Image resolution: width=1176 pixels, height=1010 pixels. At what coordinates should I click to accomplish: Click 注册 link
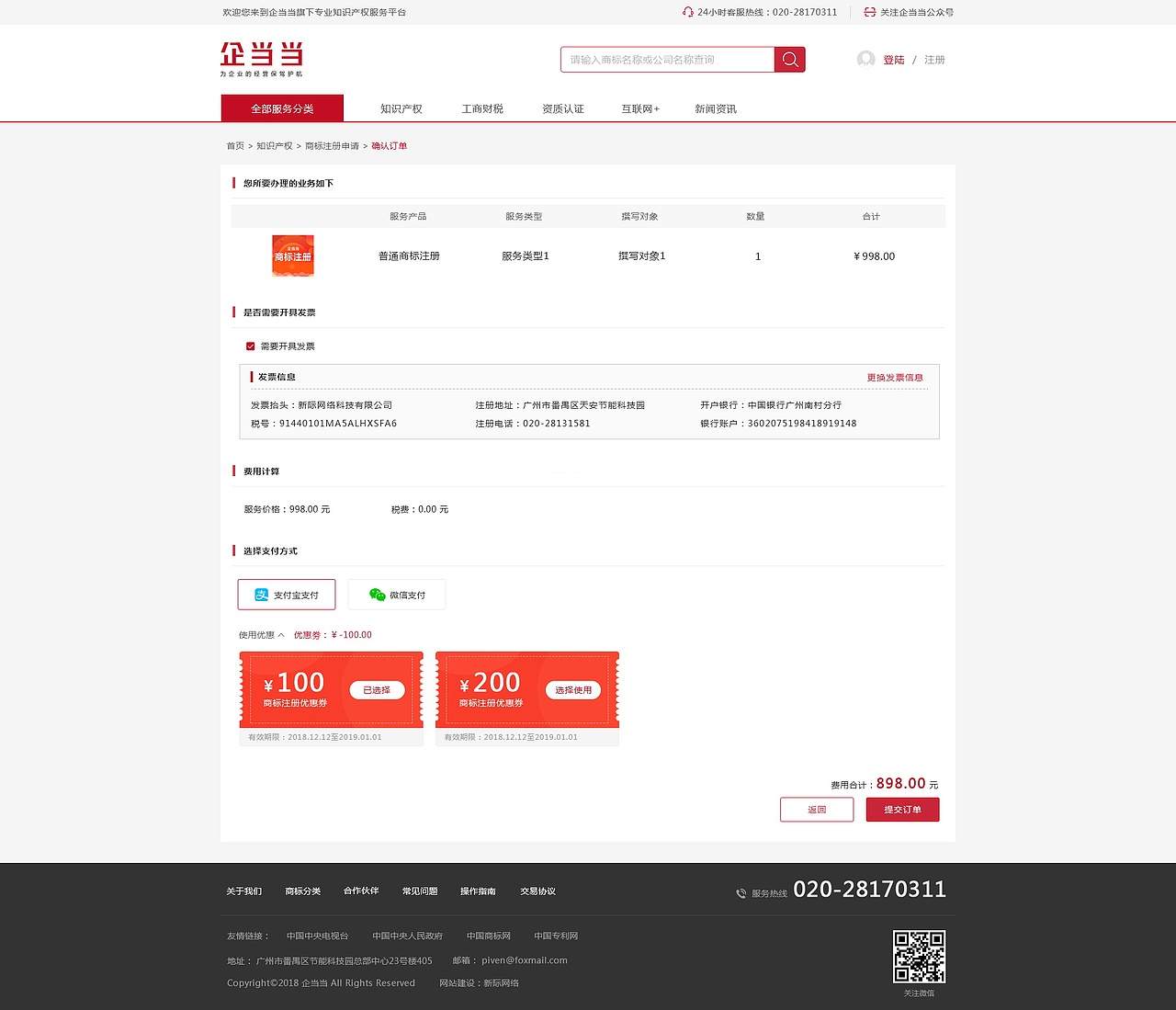tap(934, 60)
